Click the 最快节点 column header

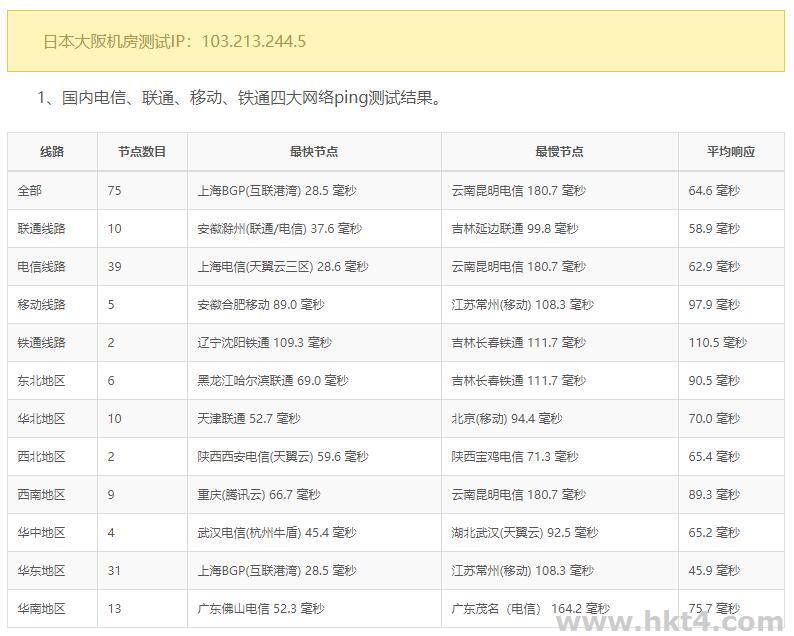click(x=314, y=151)
